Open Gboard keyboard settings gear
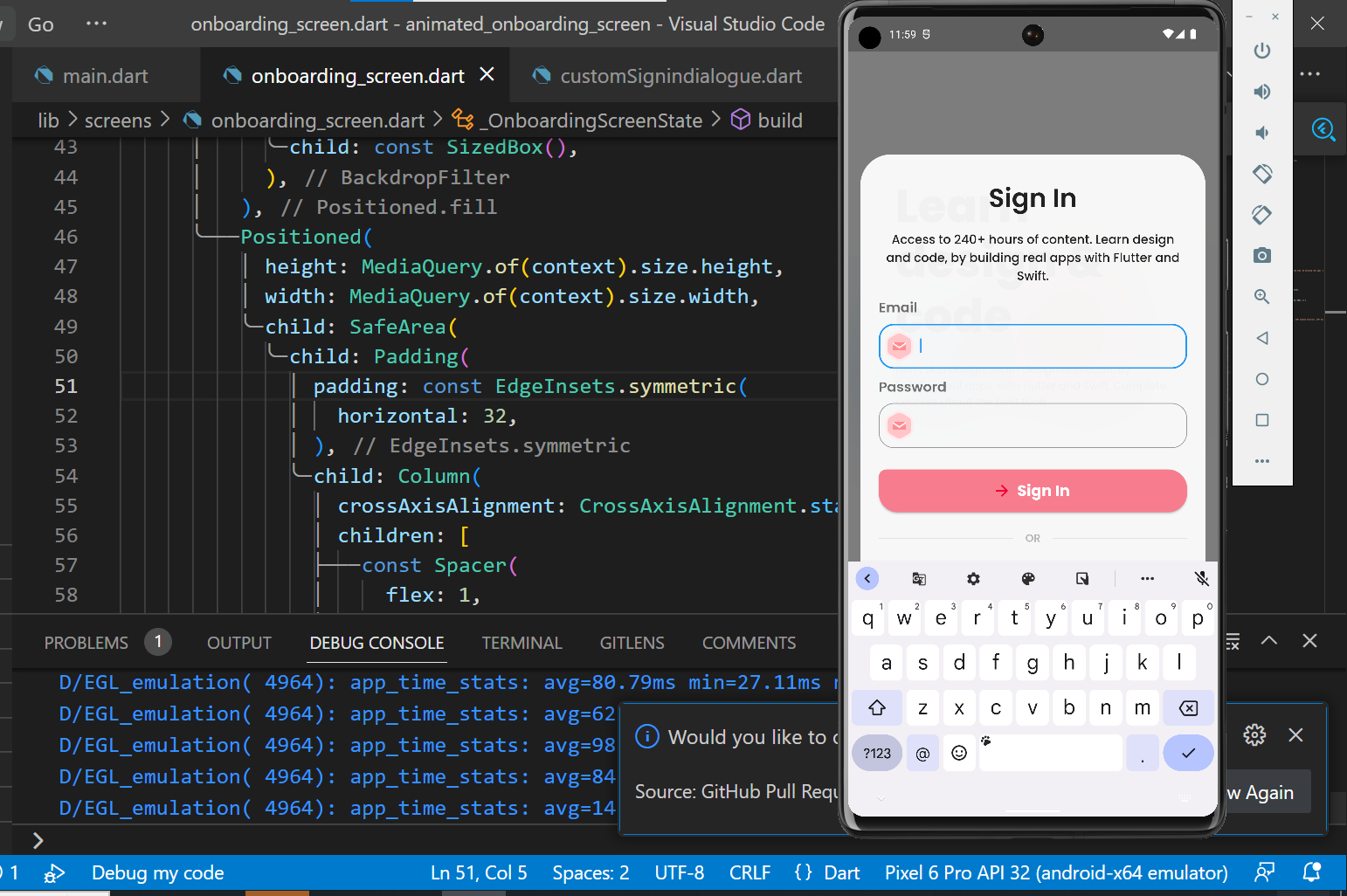 tap(973, 578)
